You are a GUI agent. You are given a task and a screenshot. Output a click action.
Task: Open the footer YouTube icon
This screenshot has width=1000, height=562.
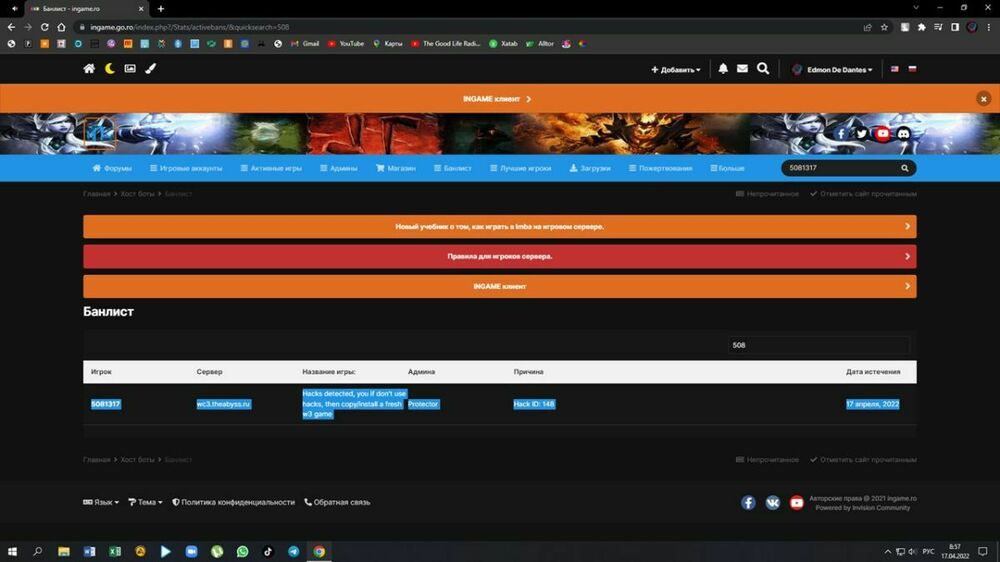797,503
